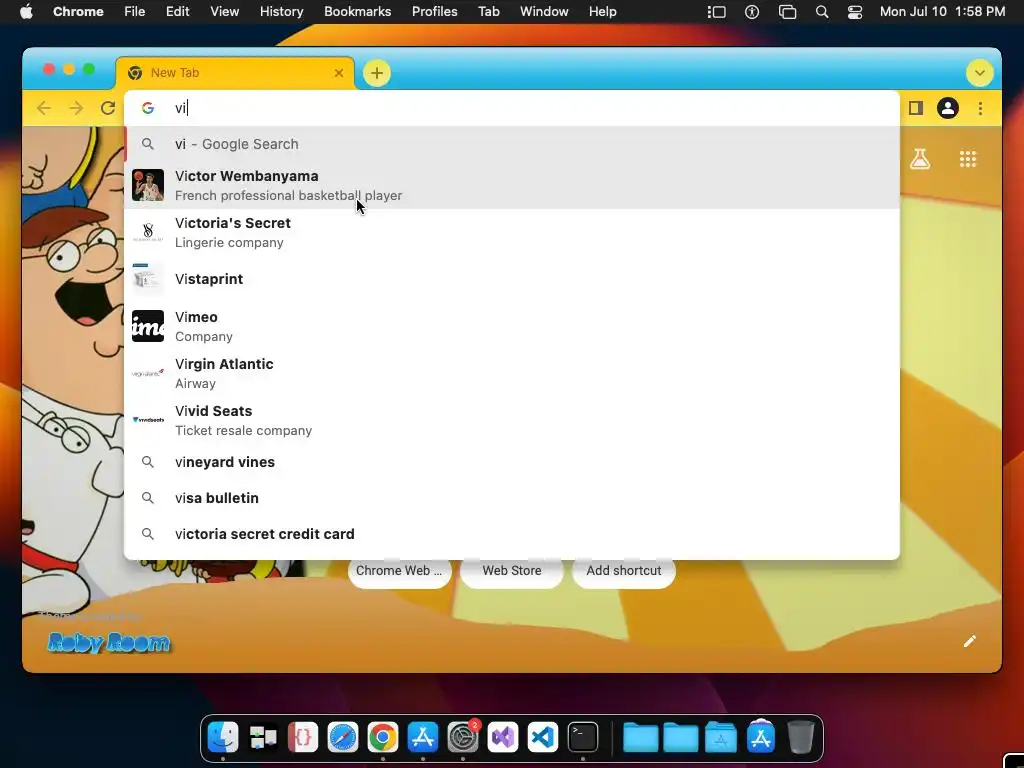Open the tab search chevron dropdown

point(980,73)
